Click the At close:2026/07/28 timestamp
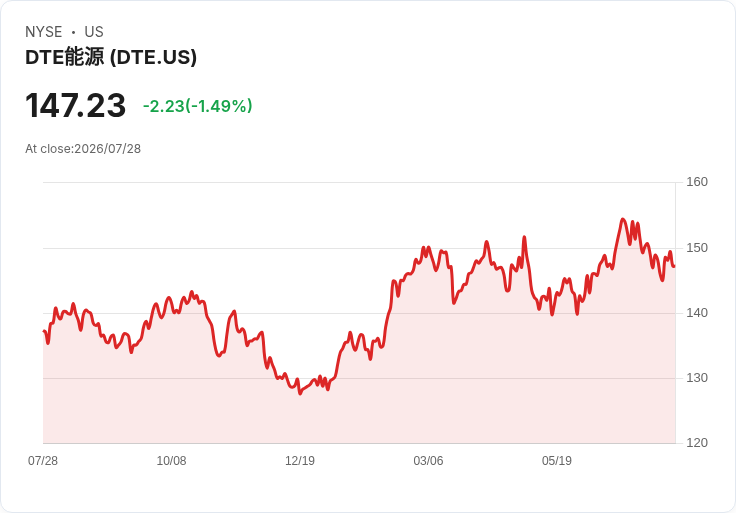Viewport: 736px width, 513px height. [x=83, y=149]
